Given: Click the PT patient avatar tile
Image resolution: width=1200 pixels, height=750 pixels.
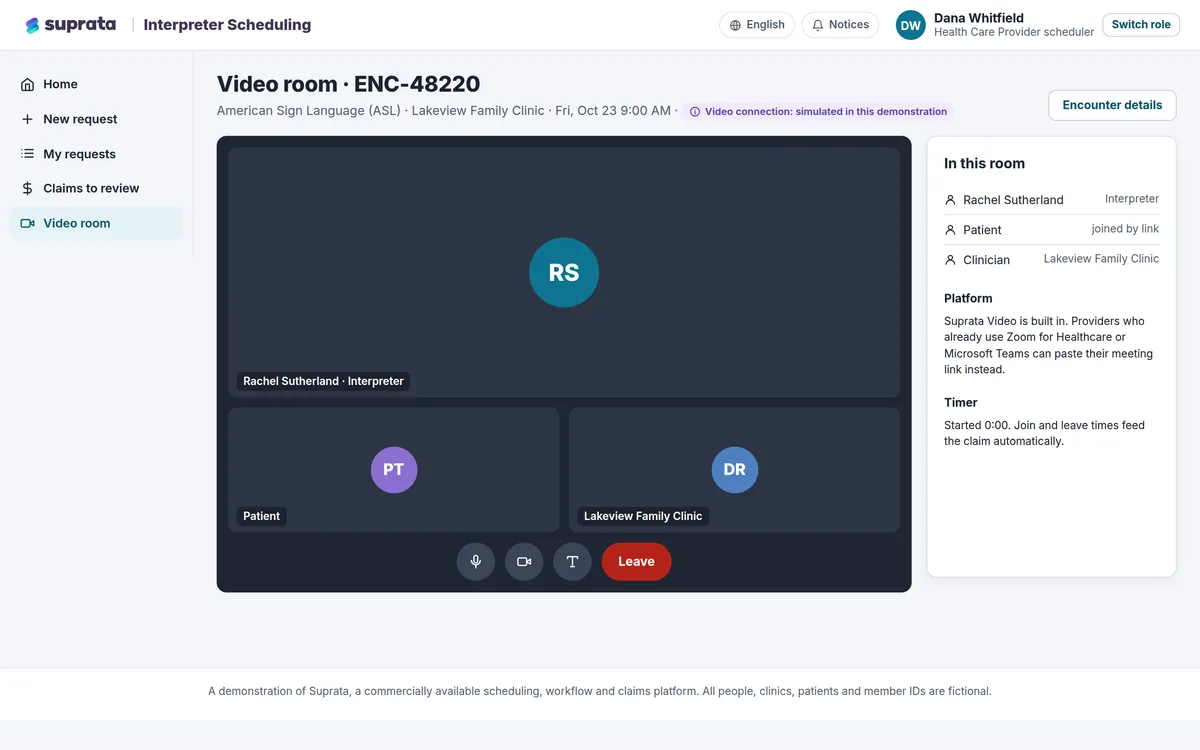Looking at the screenshot, I should (394, 470).
